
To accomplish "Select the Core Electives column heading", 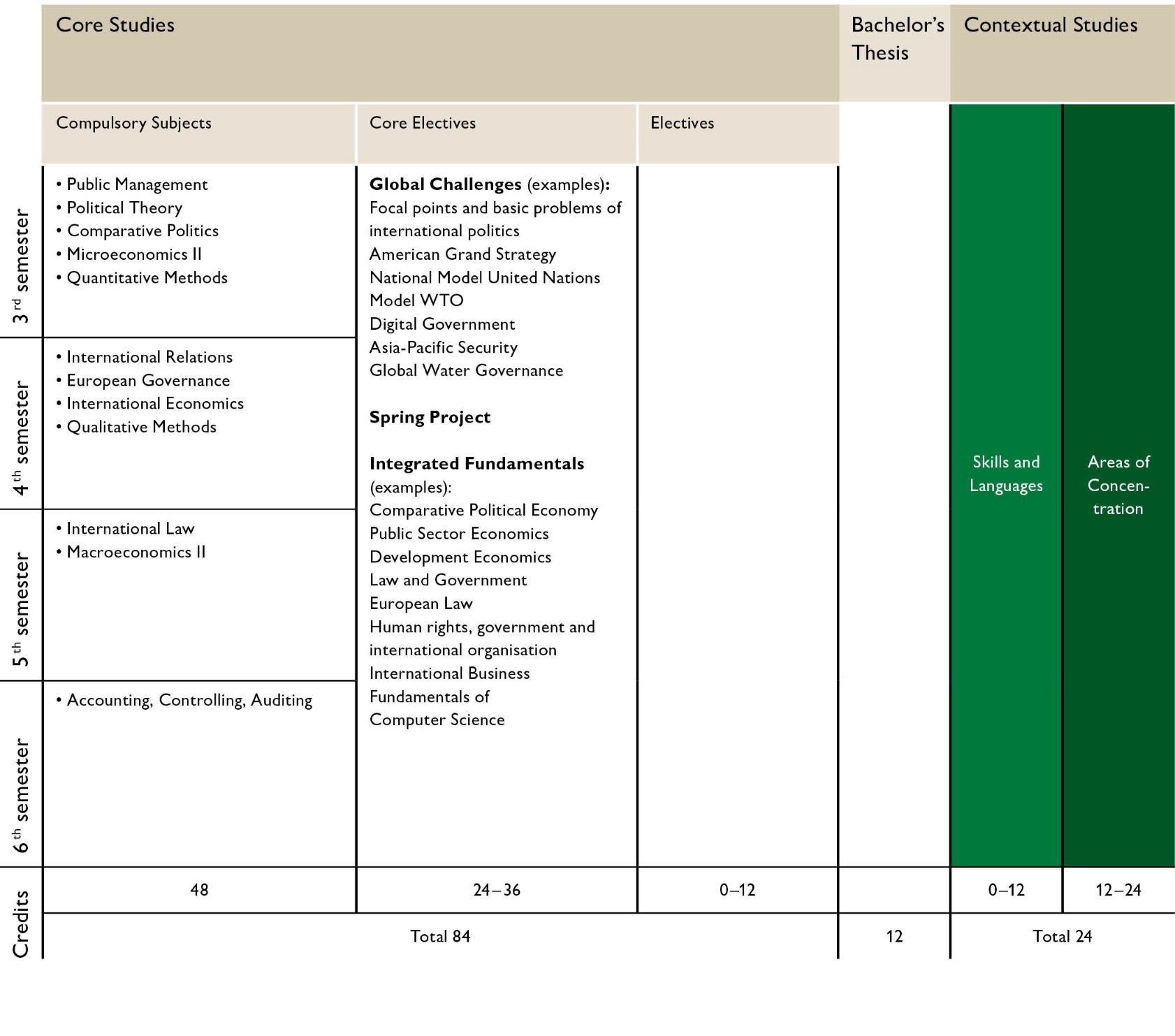I will point(422,123).
